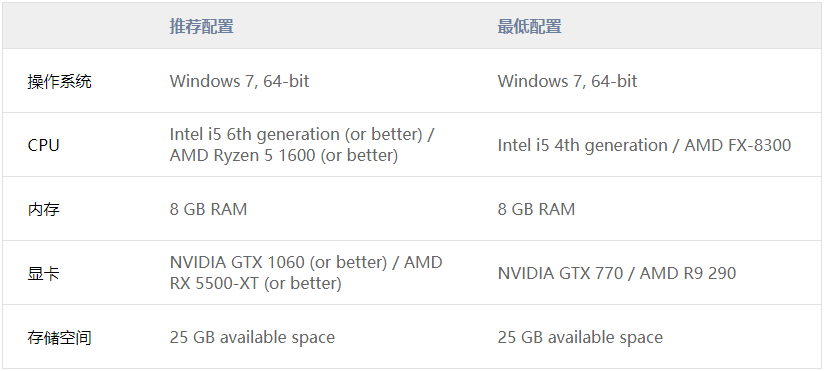
Task: Click the NVIDIA GTX 1060 text
Action: point(237,262)
